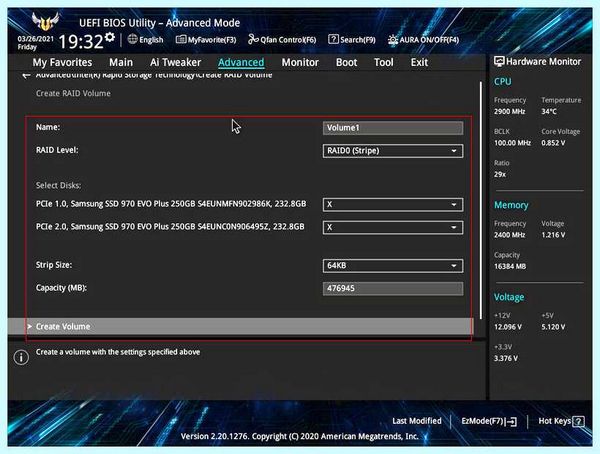Click the vertical scrollbar of settings panel

(x=481, y=198)
